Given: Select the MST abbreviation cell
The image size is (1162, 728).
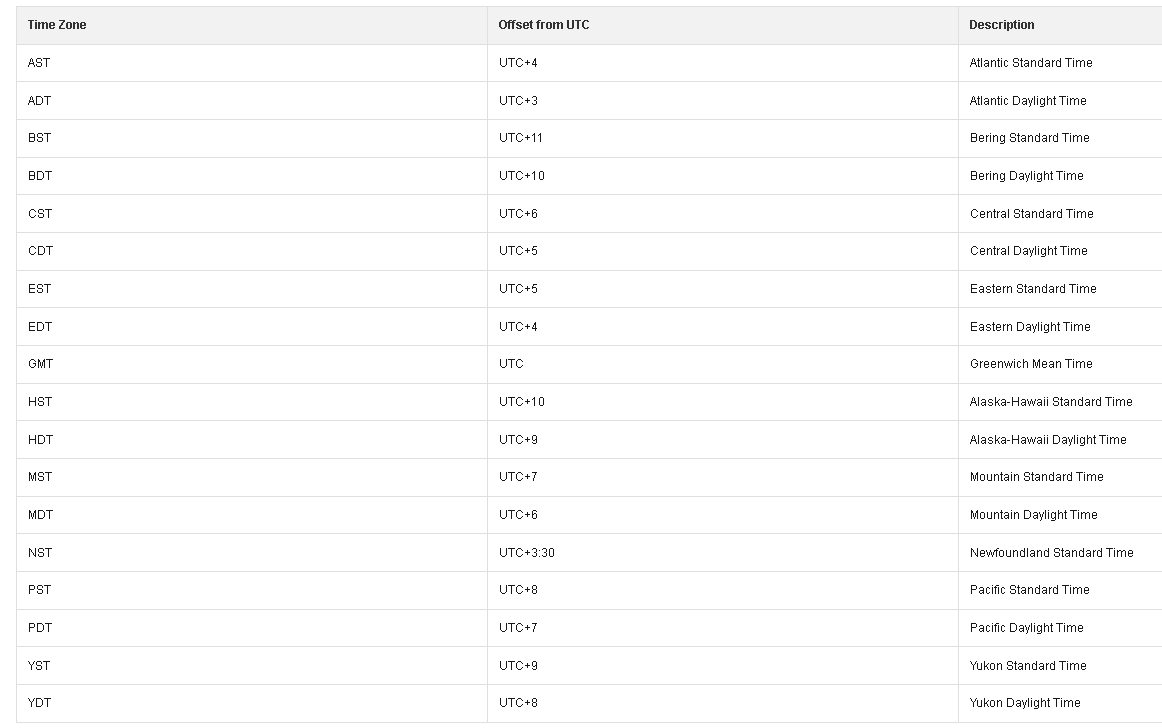Looking at the screenshot, I should (251, 477).
